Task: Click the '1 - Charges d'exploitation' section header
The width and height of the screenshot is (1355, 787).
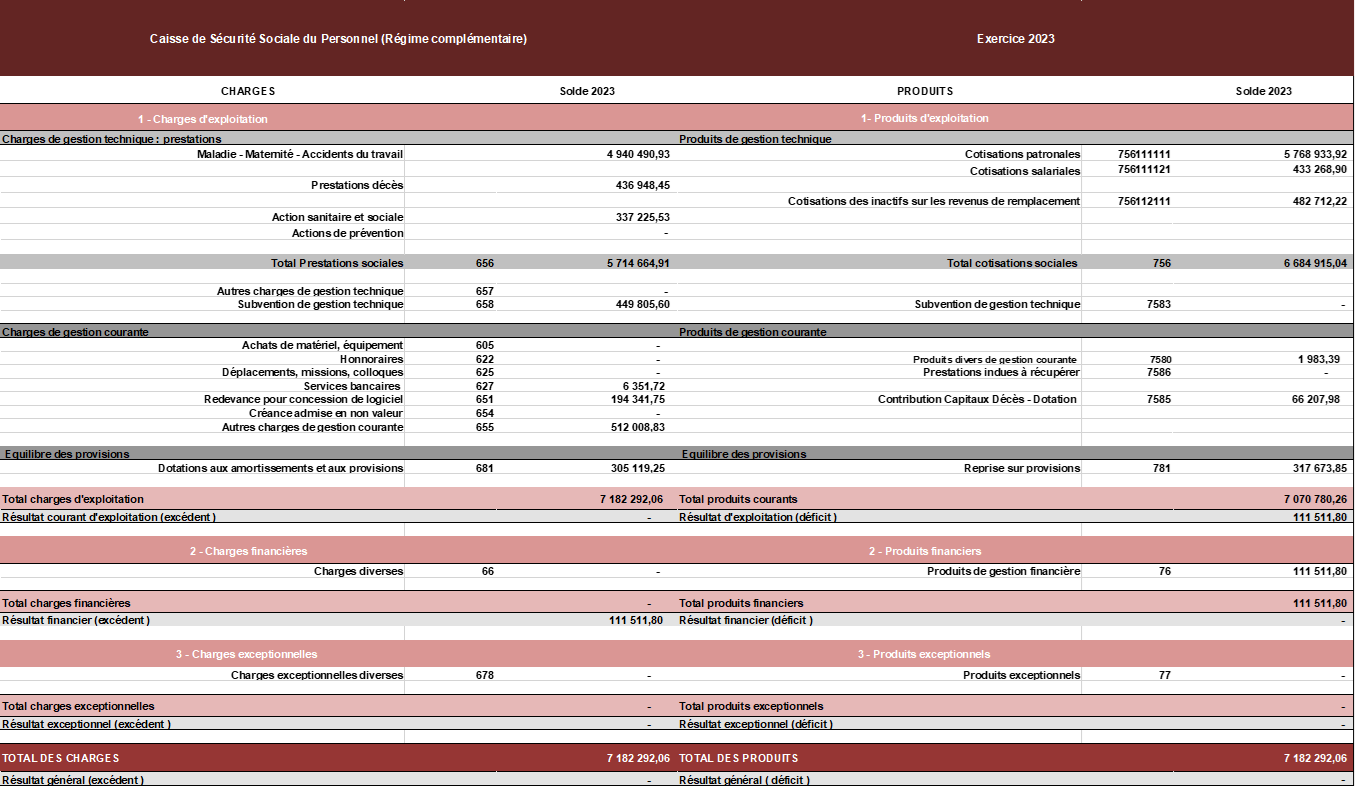Action: (x=203, y=119)
